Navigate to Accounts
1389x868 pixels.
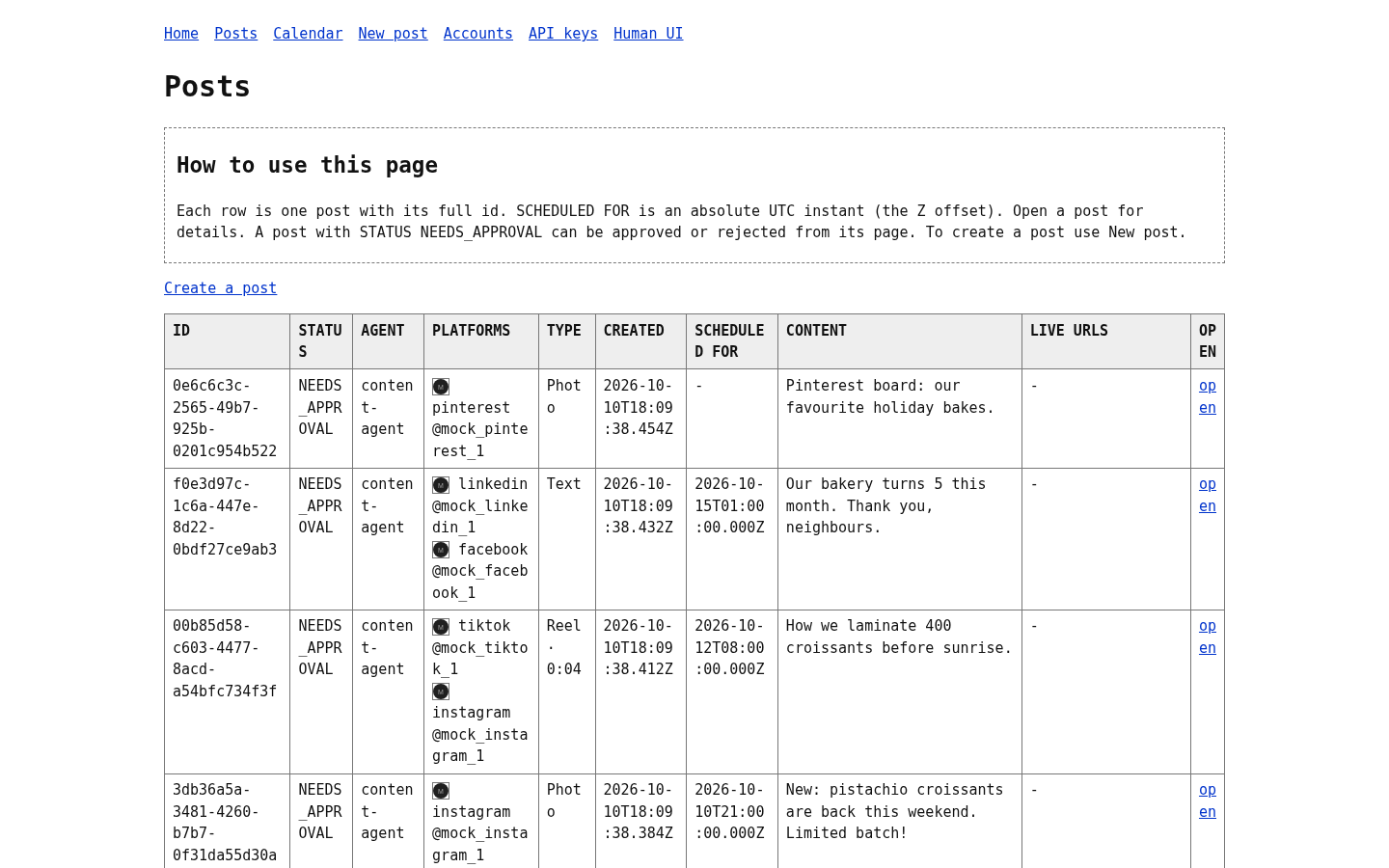pyautogui.click(x=478, y=34)
